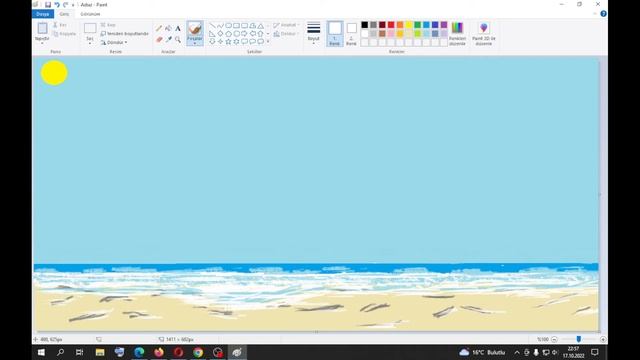Image resolution: width=640 pixels, height=360 pixels.
Task: Open Google Chrome from taskbar
Action: pyautogui.click(x=198, y=352)
